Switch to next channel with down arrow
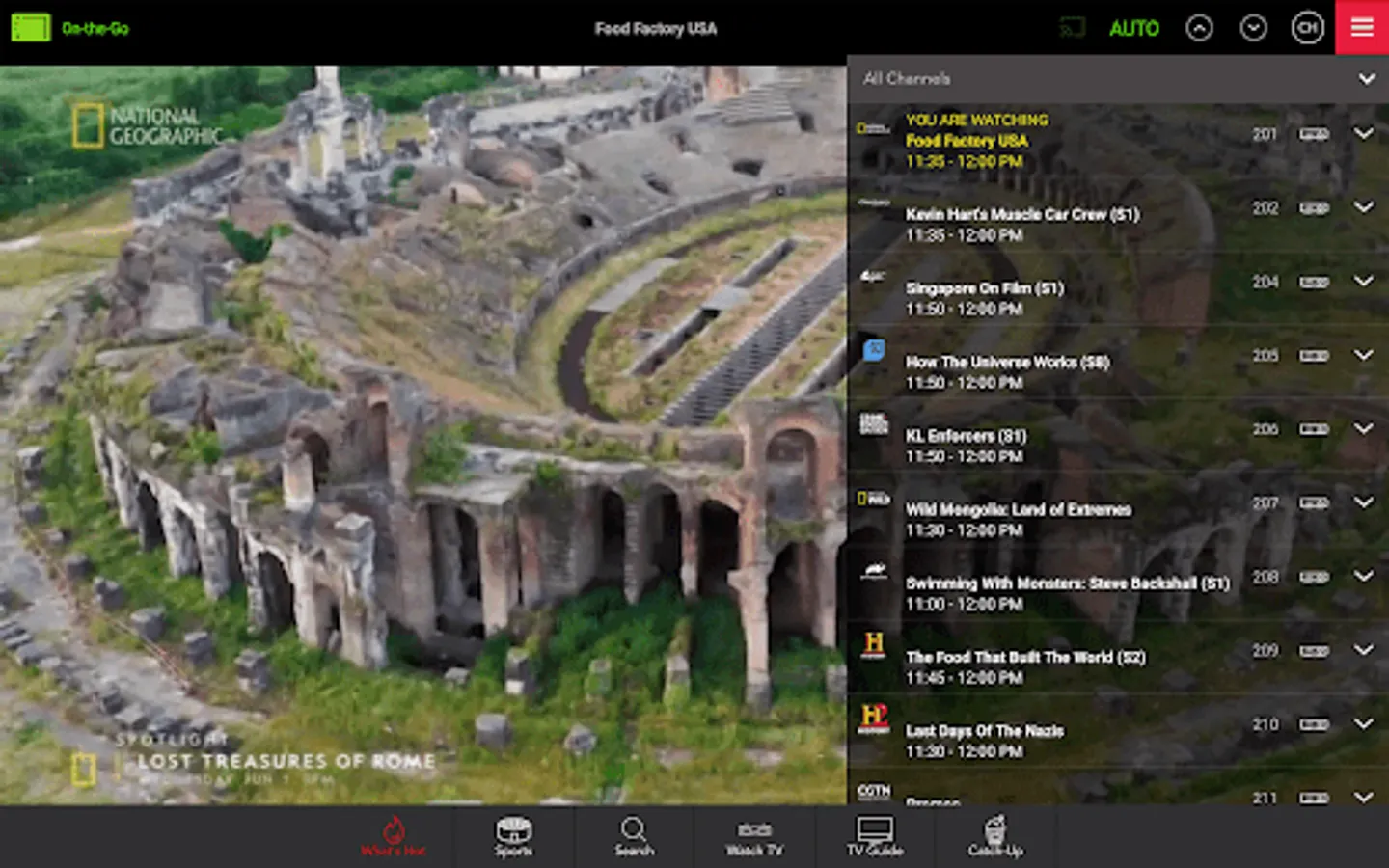This screenshot has width=1389, height=868. (1253, 28)
